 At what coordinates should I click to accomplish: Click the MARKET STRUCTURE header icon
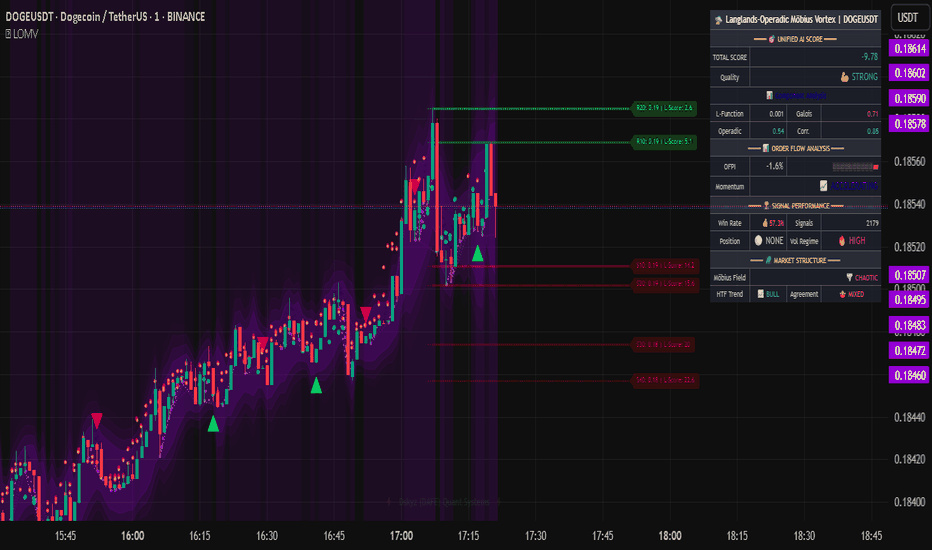pyautogui.click(x=768, y=260)
